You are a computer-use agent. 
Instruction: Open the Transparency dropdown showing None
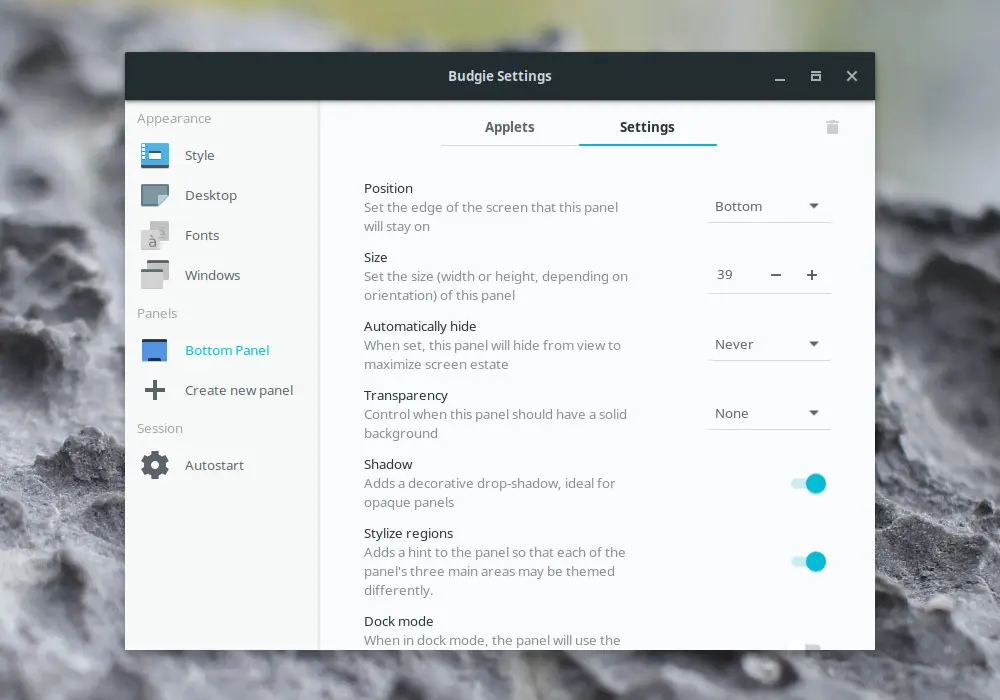768,413
